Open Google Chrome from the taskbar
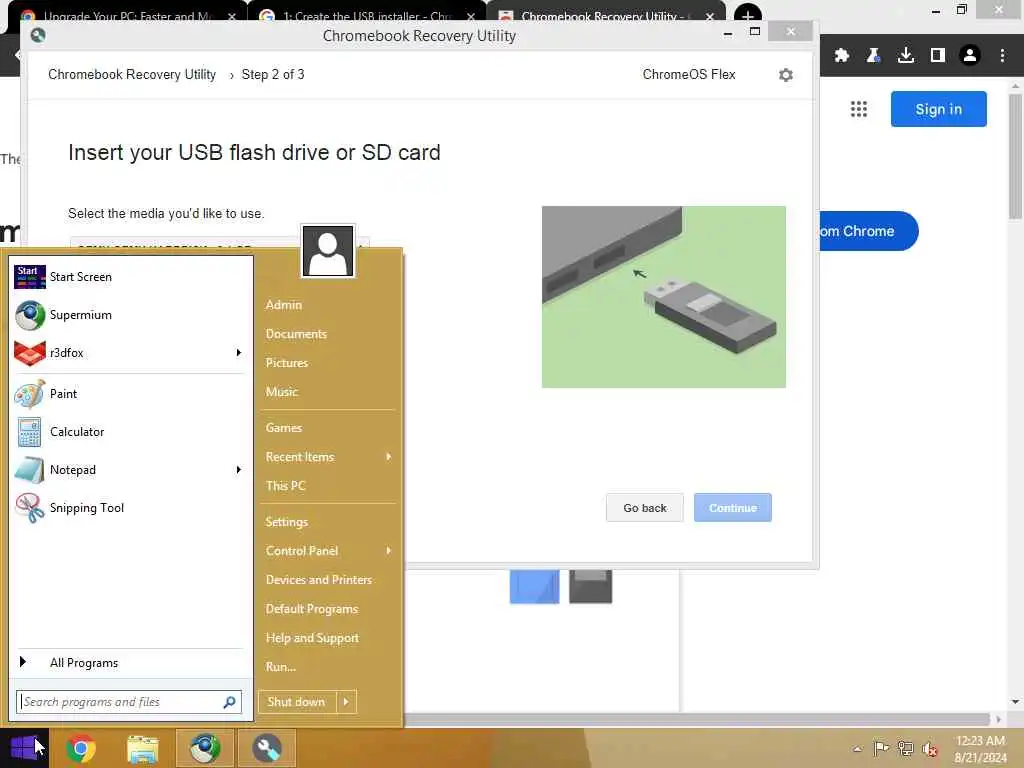This screenshot has width=1024, height=768. click(x=80, y=748)
